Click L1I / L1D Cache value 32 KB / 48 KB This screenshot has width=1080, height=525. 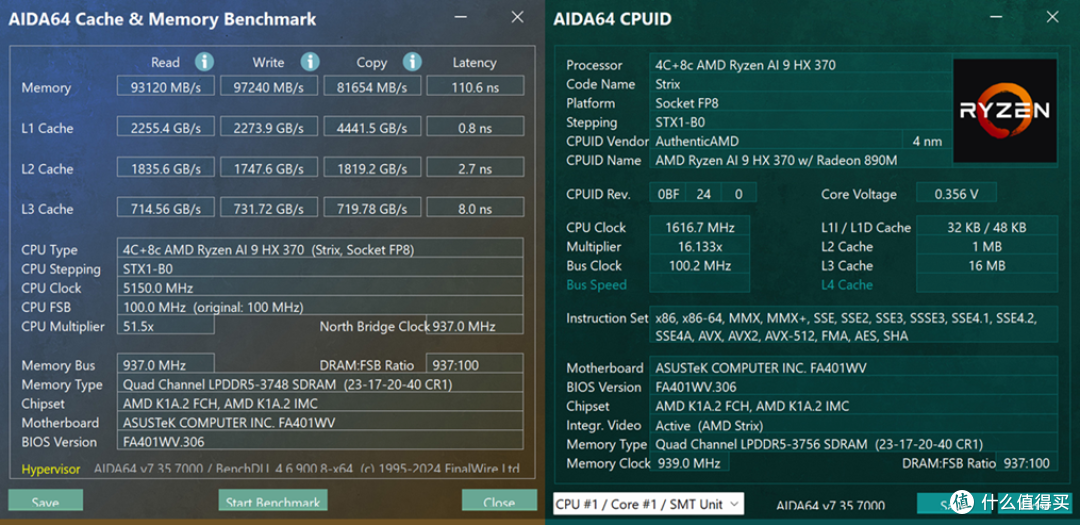click(987, 227)
